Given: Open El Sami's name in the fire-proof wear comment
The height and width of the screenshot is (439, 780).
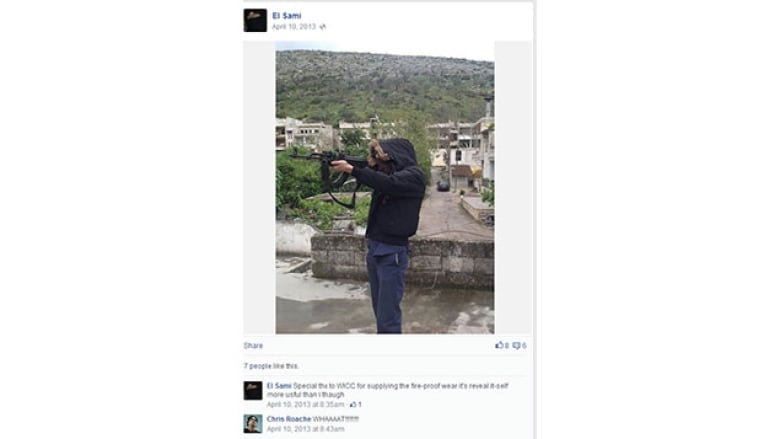Looking at the screenshot, I should [x=279, y=386].
